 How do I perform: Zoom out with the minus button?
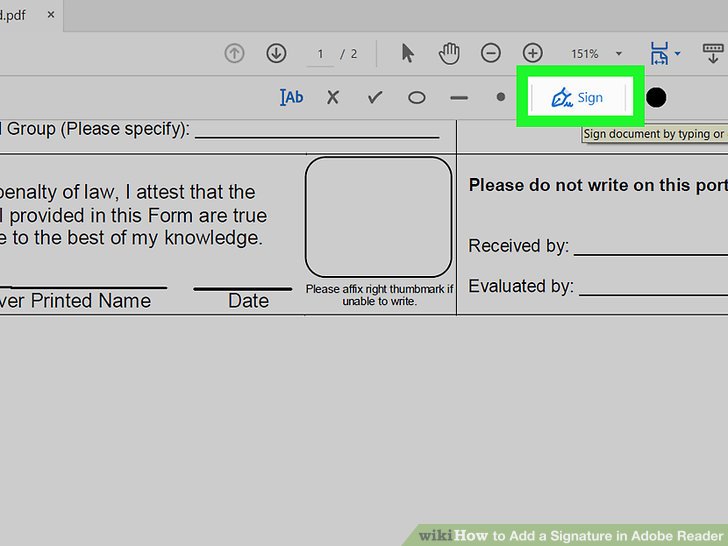point(491,53)
